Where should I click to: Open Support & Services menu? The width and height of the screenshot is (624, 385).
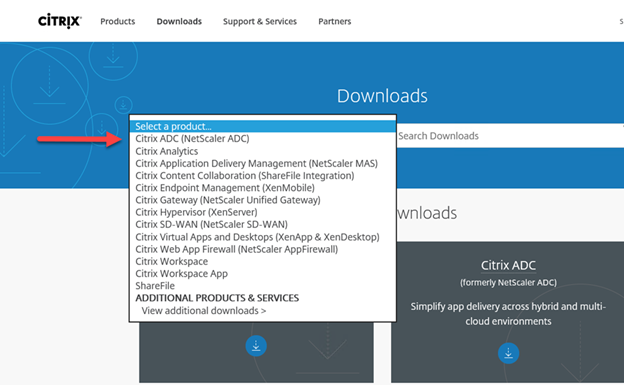260,21
